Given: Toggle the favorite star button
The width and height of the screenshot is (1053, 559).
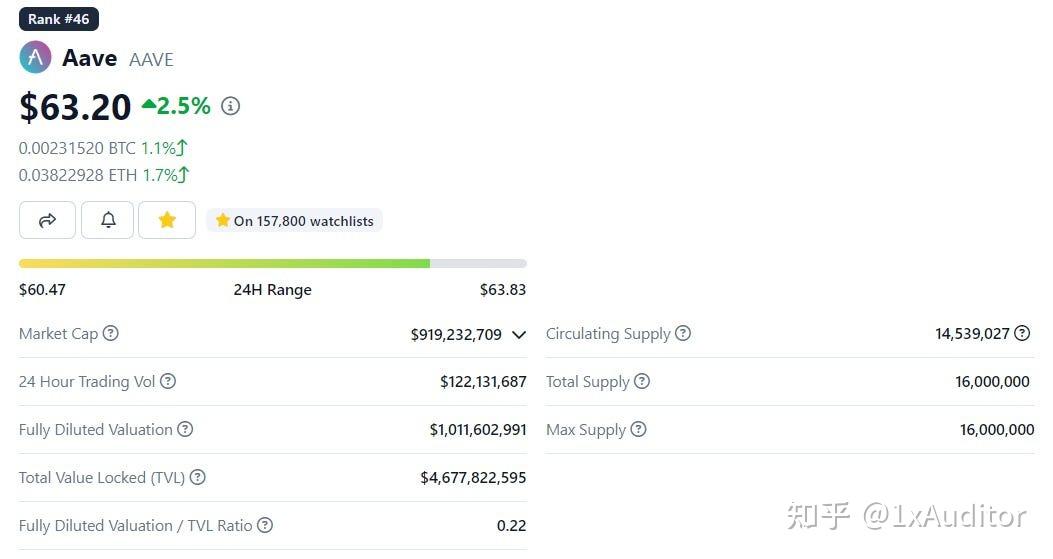Looking at the screenshot, I should click(x=167, y=220).
